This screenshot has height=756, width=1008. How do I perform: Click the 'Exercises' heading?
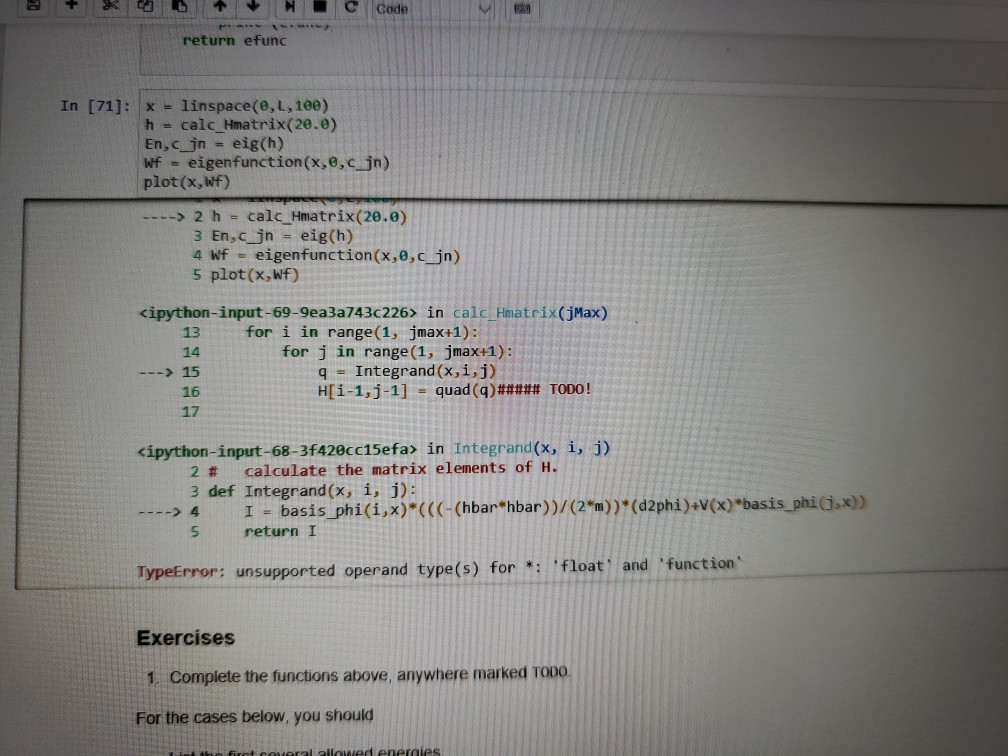[x=186, y=638]
